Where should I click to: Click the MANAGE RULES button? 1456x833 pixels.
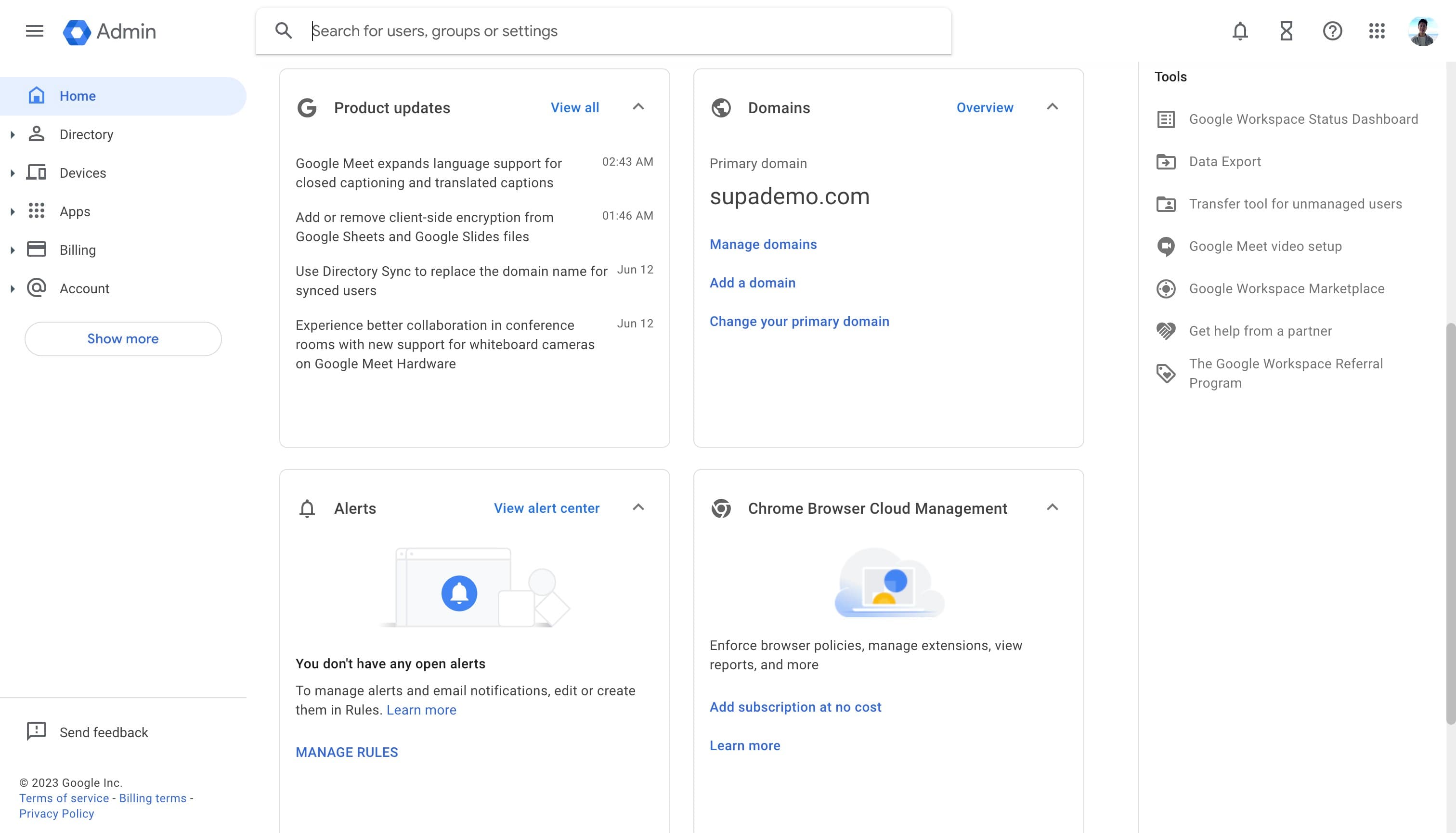347,752
